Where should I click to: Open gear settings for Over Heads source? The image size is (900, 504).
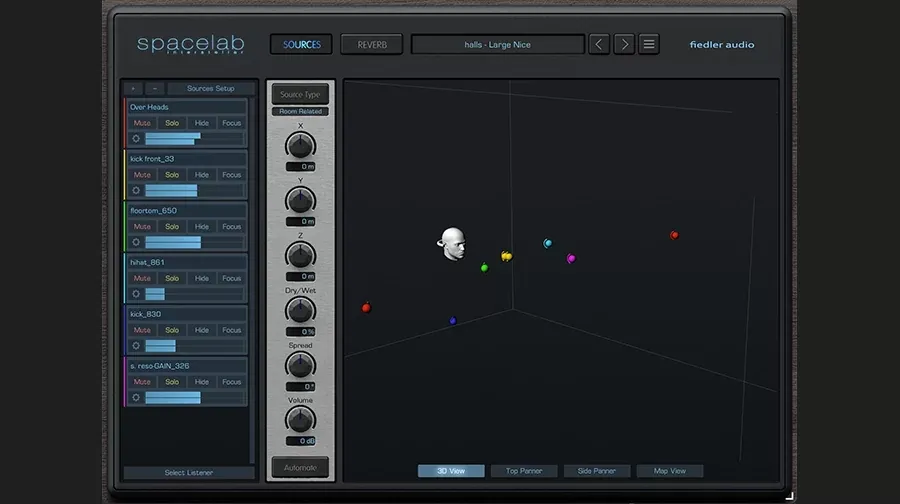(x=136, y=138)
